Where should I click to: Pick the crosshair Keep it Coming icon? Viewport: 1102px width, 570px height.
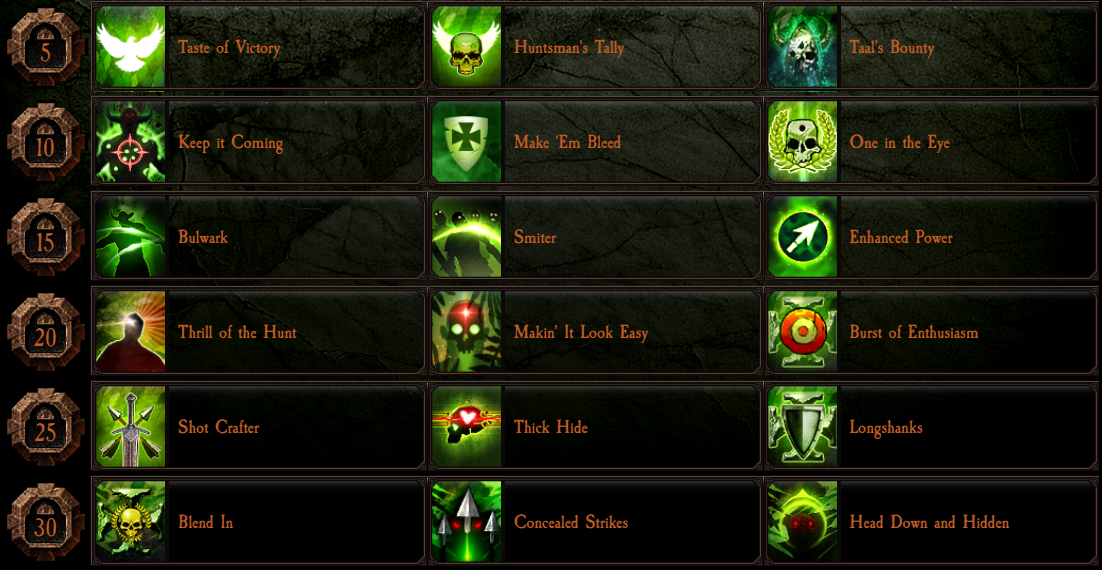coord(130,142)
